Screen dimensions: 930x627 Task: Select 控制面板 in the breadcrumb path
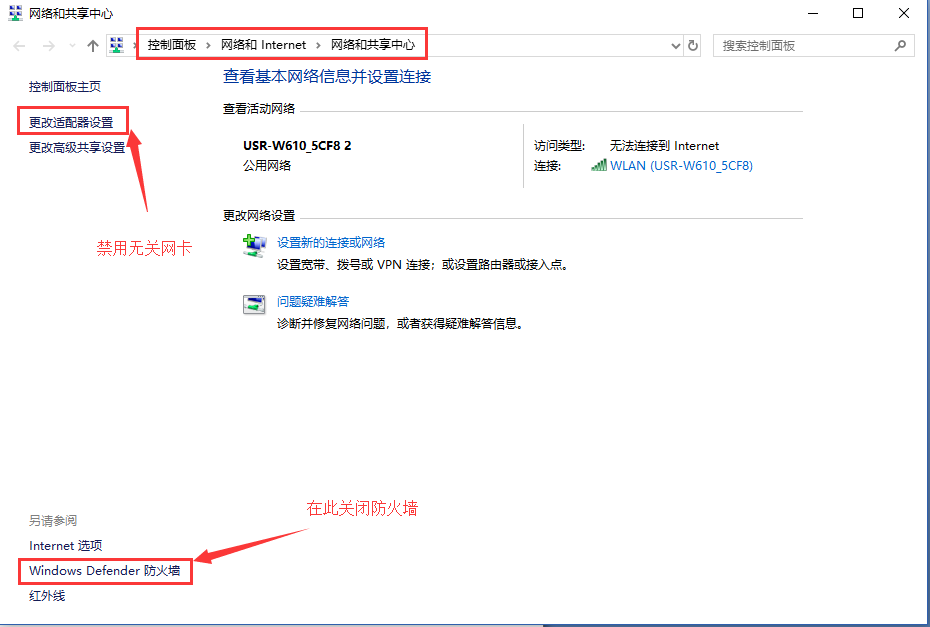(172, 45)
